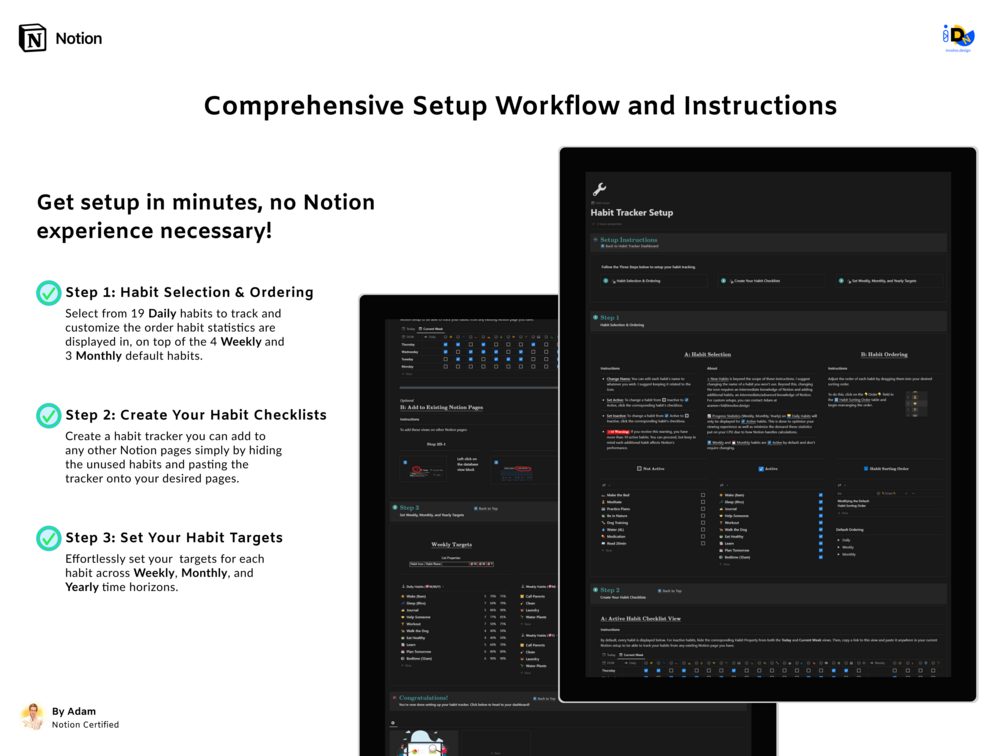This screenshot has width=1005, height=756.
Task: Click the teal Step 3 bullet in back window
Action: 395,507
